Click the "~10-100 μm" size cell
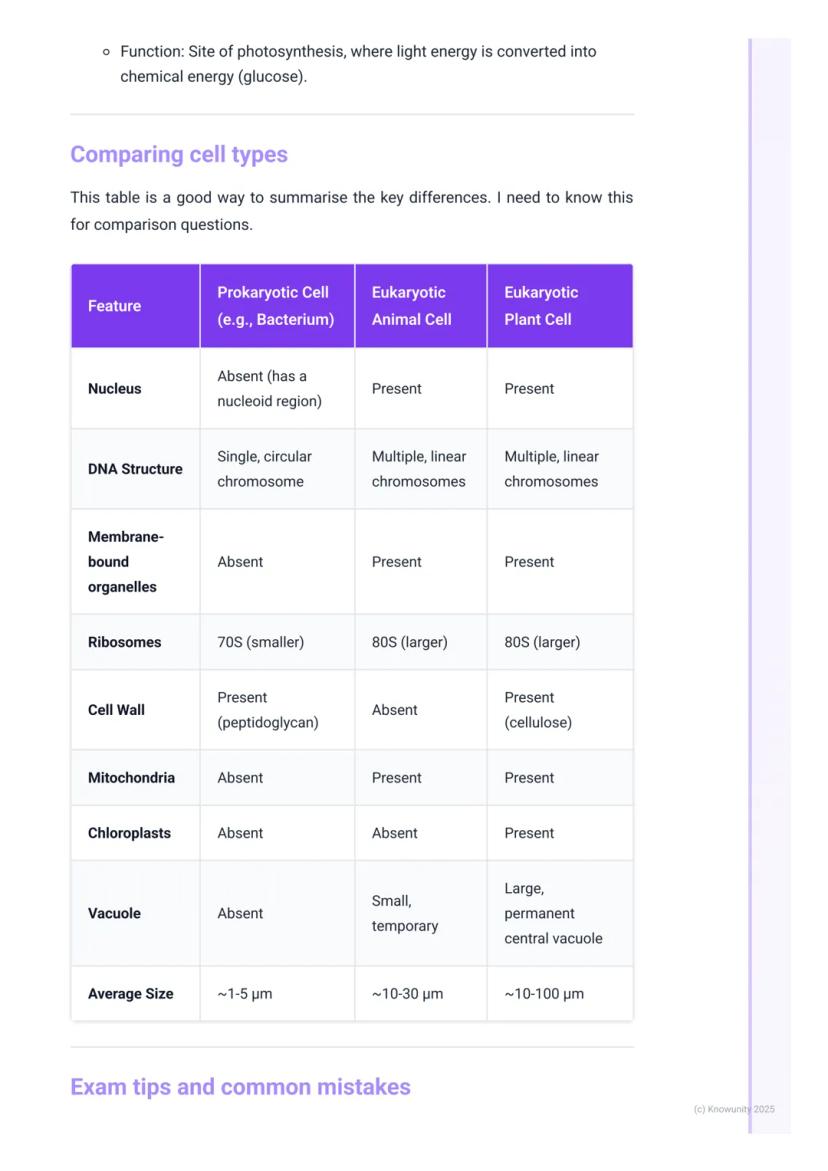 pos(544,994)
